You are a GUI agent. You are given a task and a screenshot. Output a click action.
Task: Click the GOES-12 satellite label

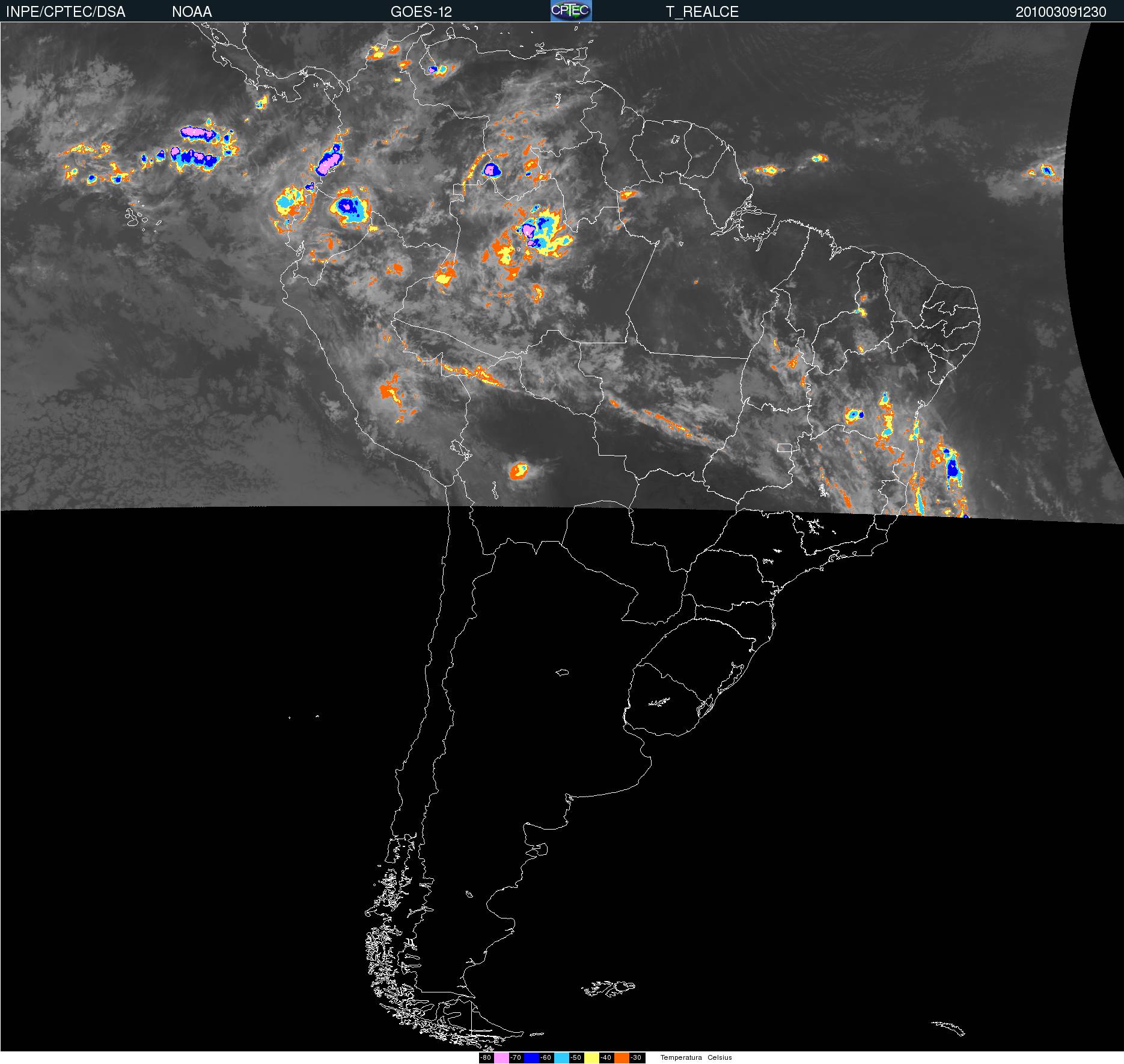click(421, 11)
